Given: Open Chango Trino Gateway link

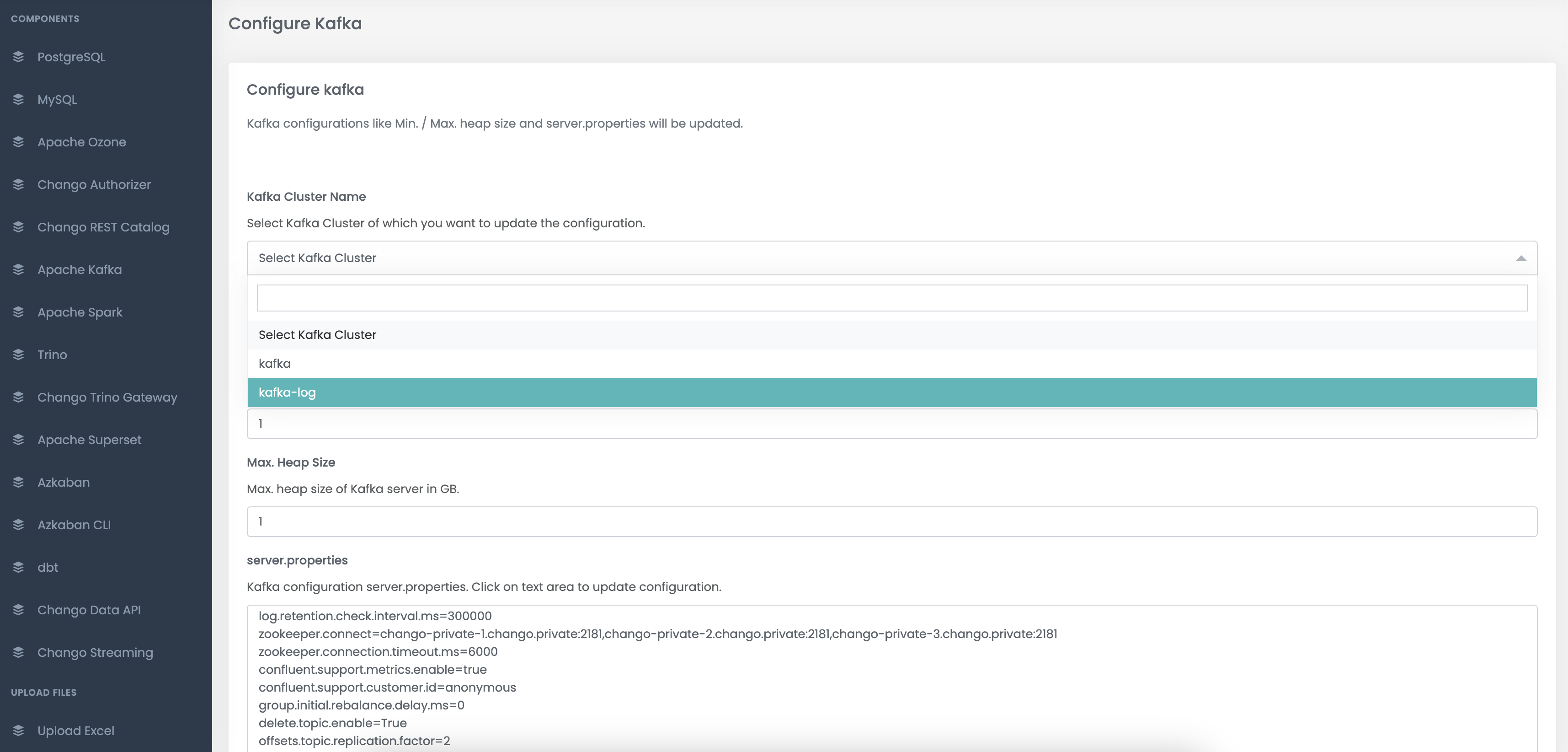Looking at the screenshot, I should pos(107,397).
